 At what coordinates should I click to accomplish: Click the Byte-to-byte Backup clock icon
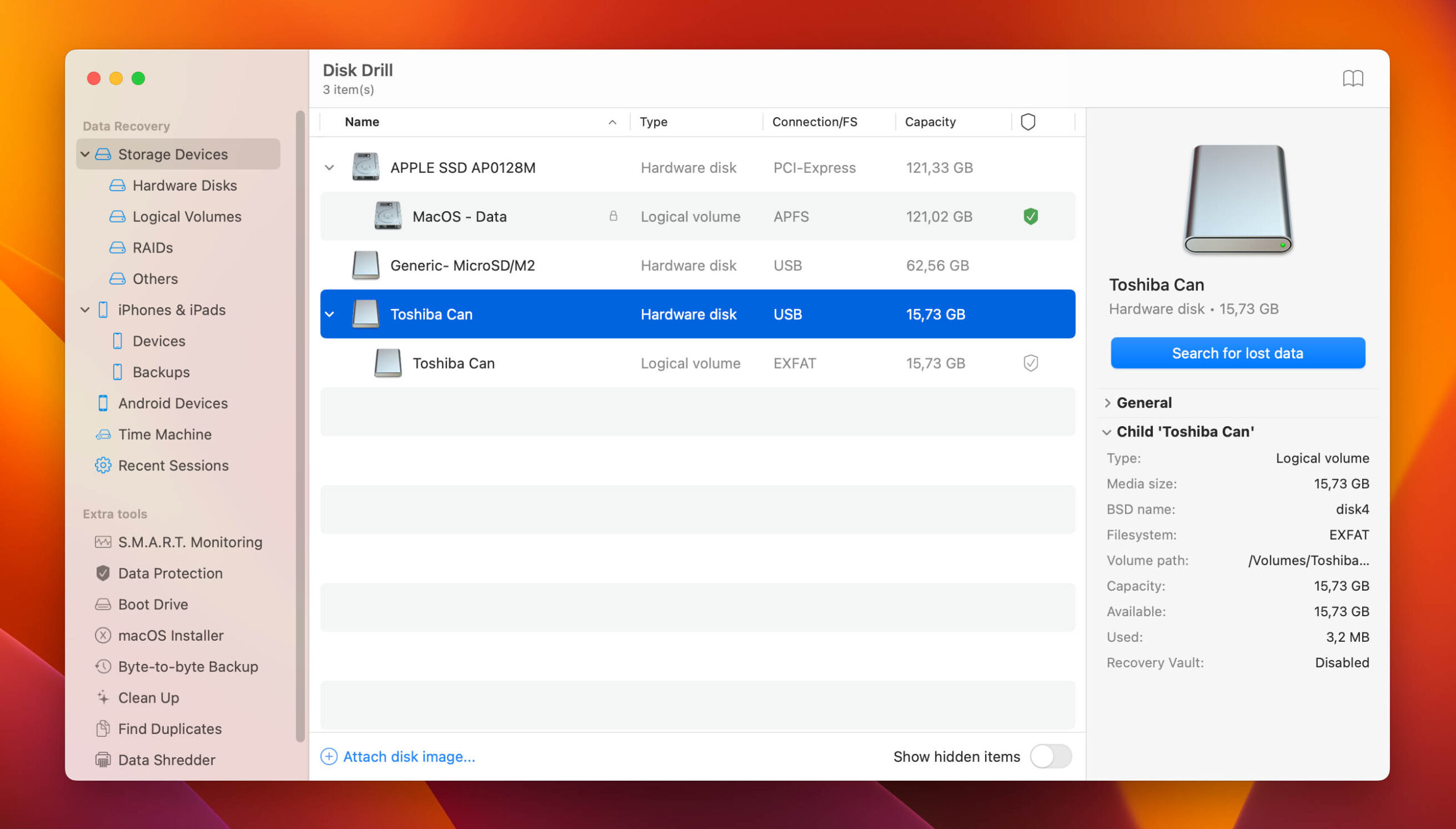(x=103, y=667)
